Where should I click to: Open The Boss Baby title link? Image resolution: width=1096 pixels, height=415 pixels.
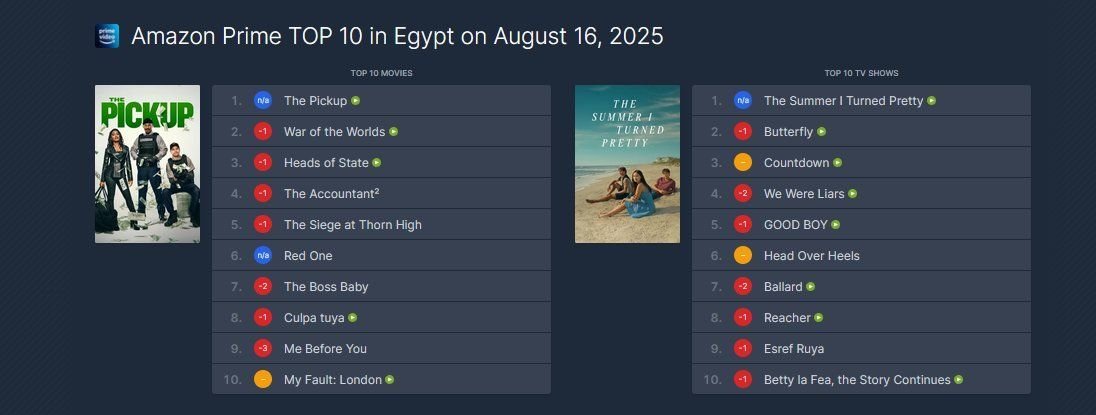click(x=326, y=287)
